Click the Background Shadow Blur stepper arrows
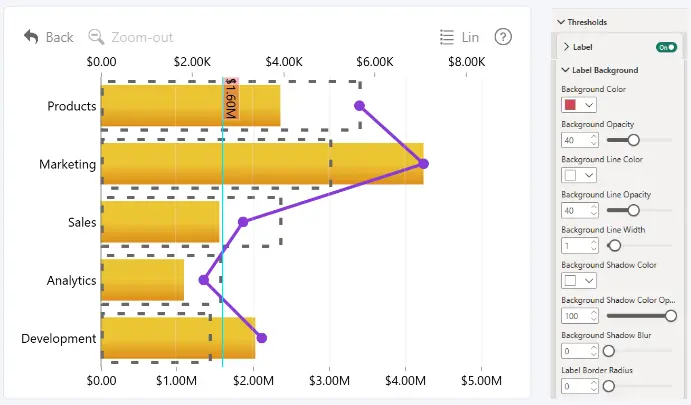The width and height of the screenshot is (691, 405). (x=594, y=351)
